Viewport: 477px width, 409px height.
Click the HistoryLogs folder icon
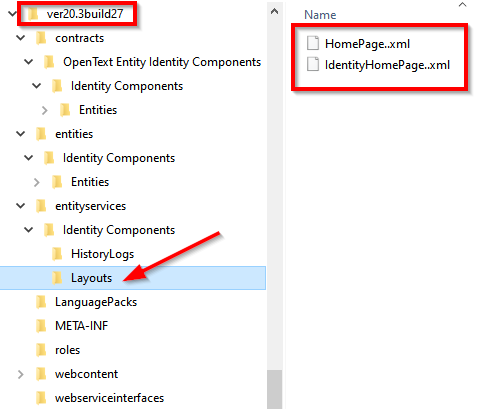57,254
